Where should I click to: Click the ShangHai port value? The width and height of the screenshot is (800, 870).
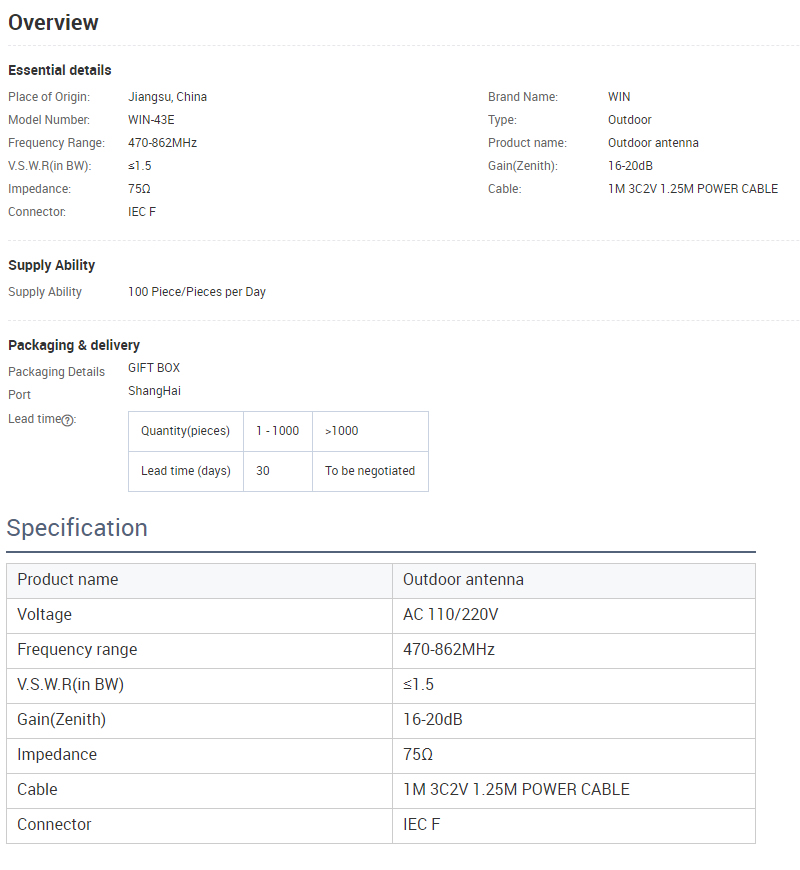click(154, 391)
